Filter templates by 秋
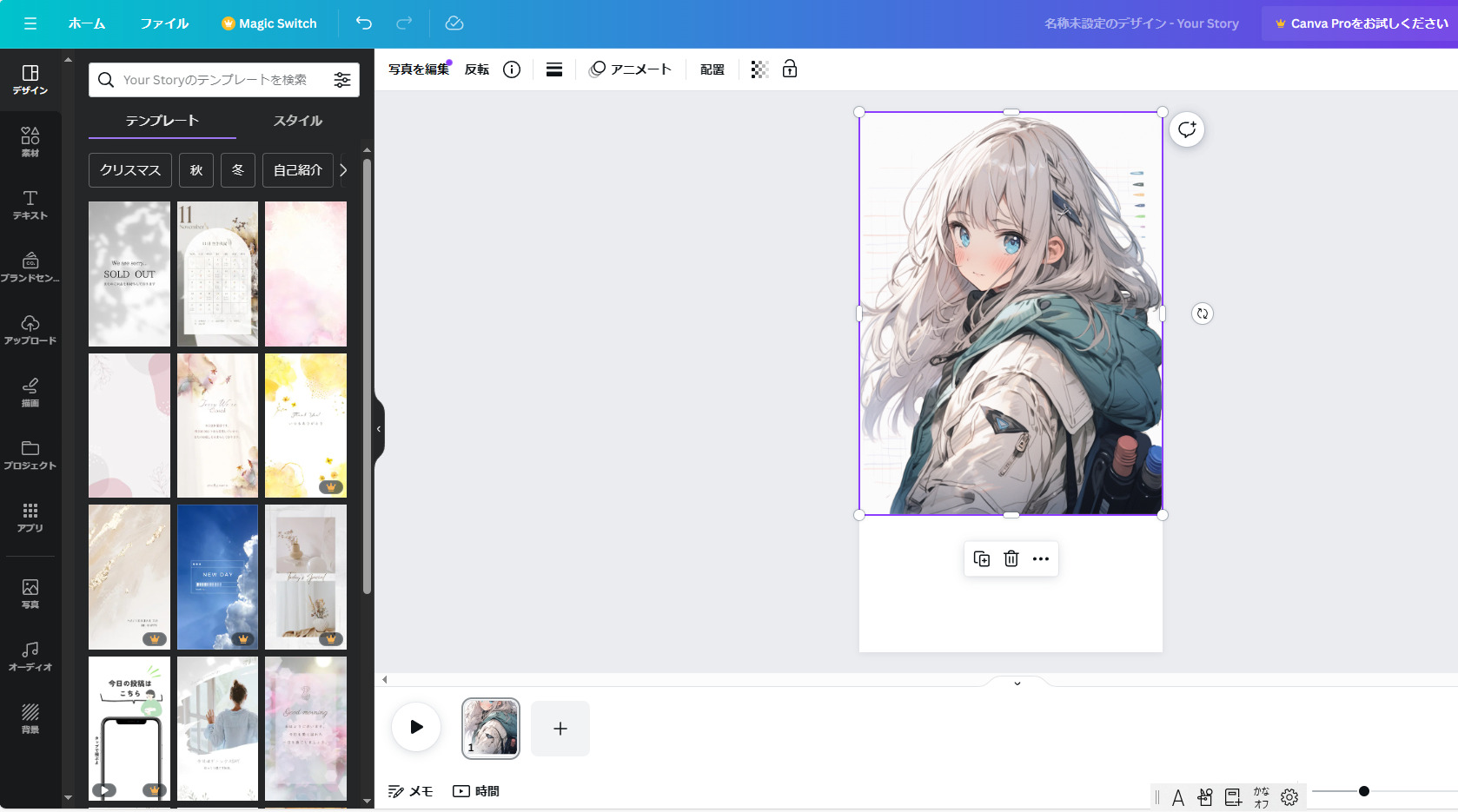Screen dimensions: 1458x812 pos(196,170)
